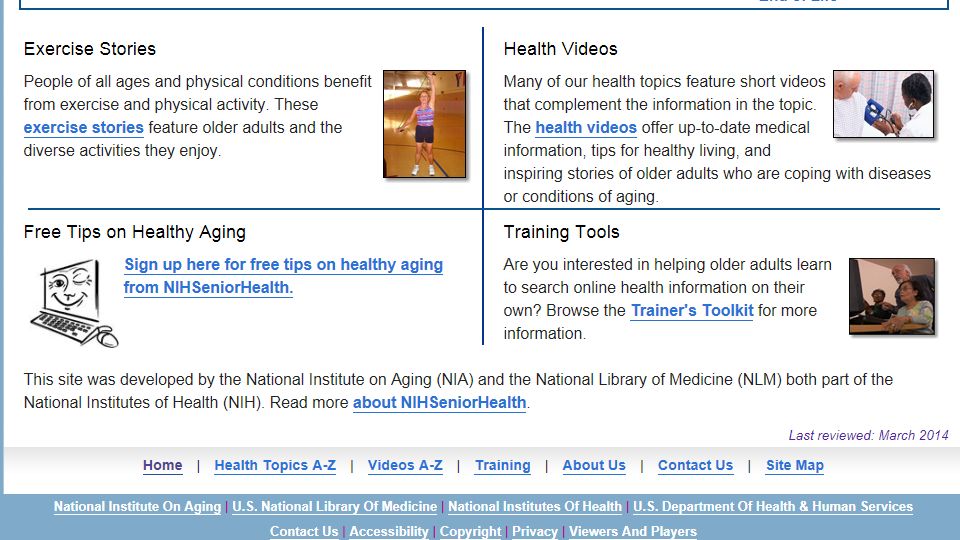
Task: Click Contact Us in blue footer
Action: 304,531
